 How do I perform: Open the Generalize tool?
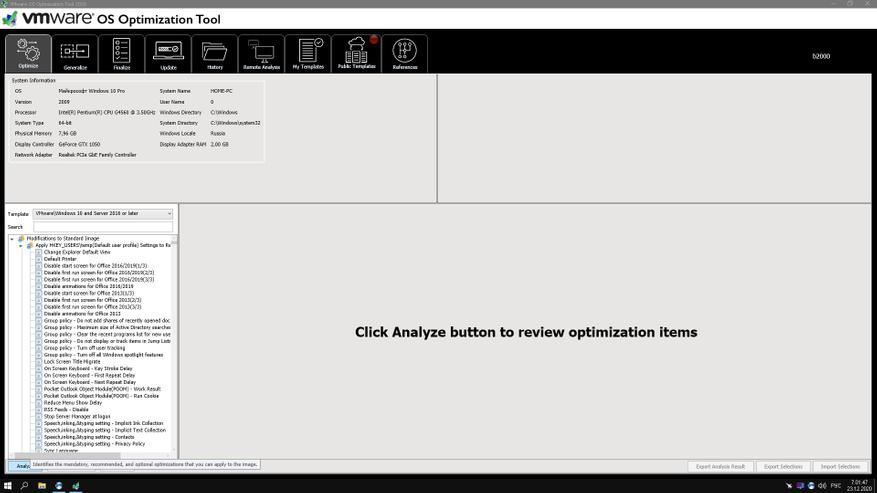(75, 54)
